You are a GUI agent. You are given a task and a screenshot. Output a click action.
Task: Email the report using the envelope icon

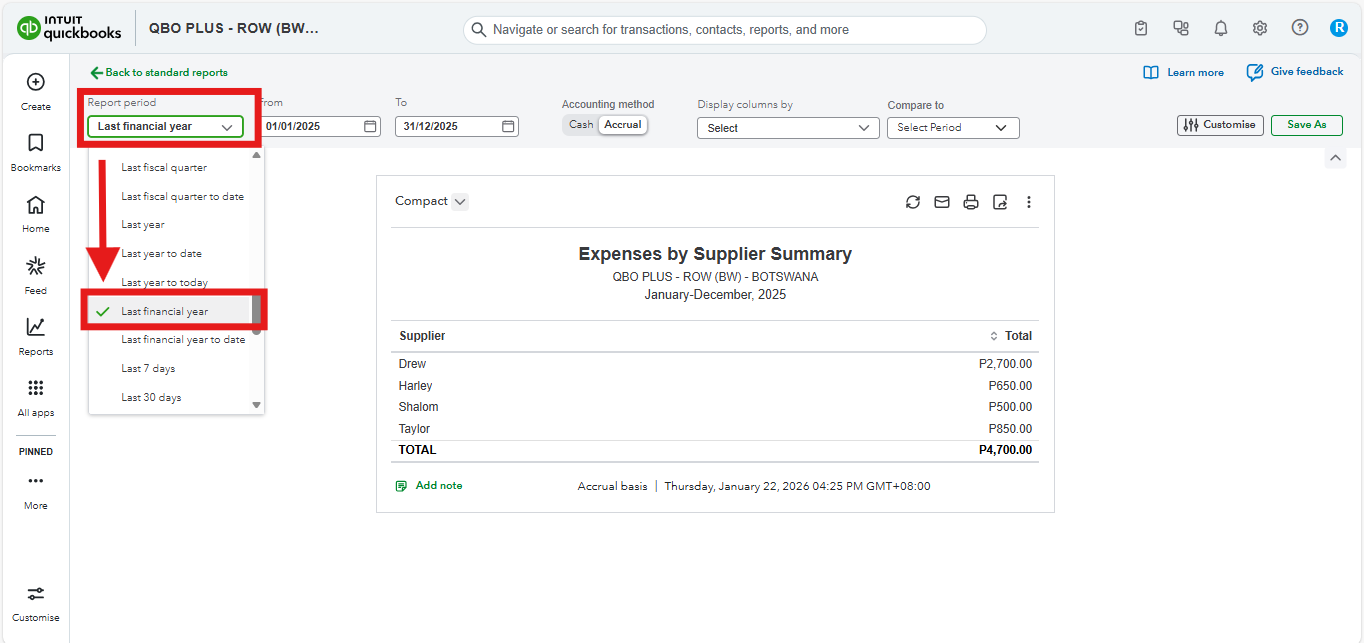(941, 202)
